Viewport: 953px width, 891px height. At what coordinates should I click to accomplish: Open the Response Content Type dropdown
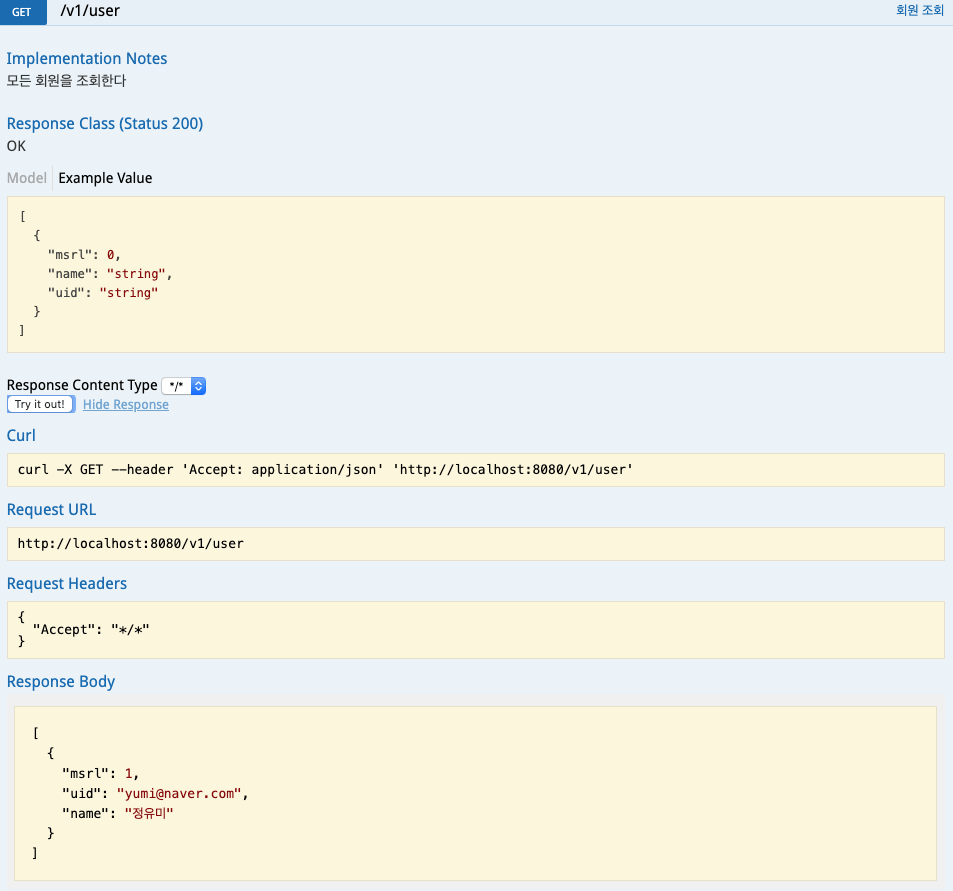tap(184, 386)
